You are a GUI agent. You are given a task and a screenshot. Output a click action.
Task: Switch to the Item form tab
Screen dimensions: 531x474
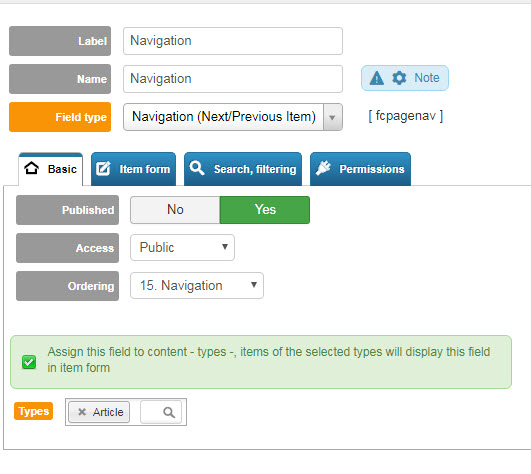pyautogui.click(x=133, y=169)
